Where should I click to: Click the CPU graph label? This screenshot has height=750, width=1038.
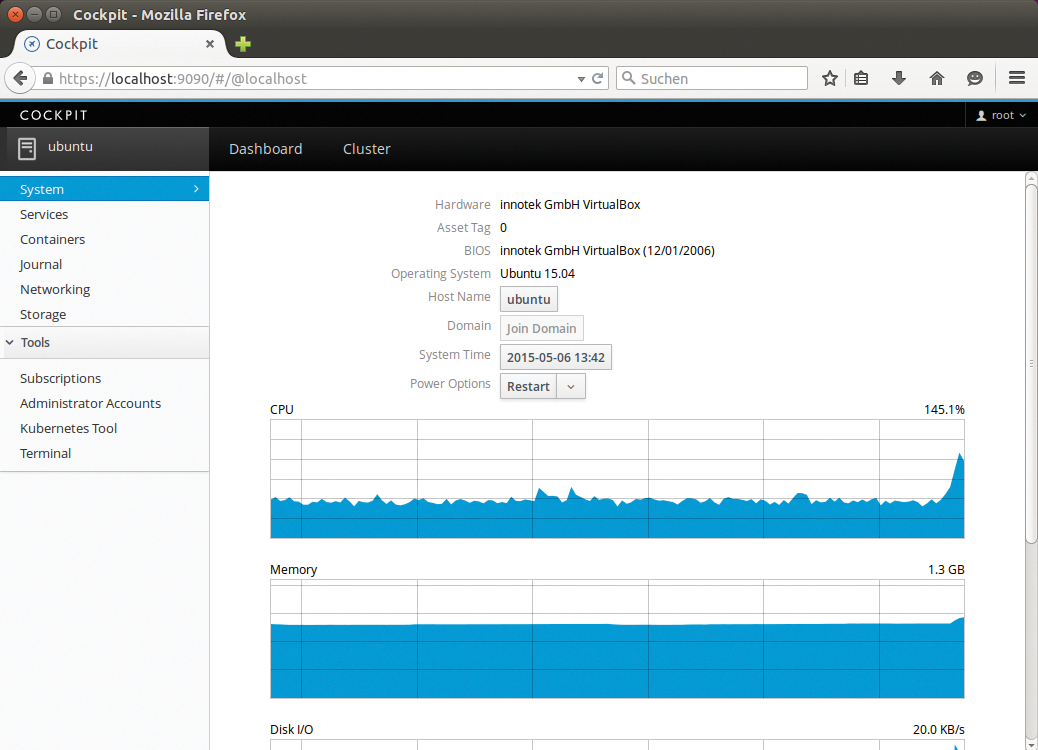(x=281, y=410)
